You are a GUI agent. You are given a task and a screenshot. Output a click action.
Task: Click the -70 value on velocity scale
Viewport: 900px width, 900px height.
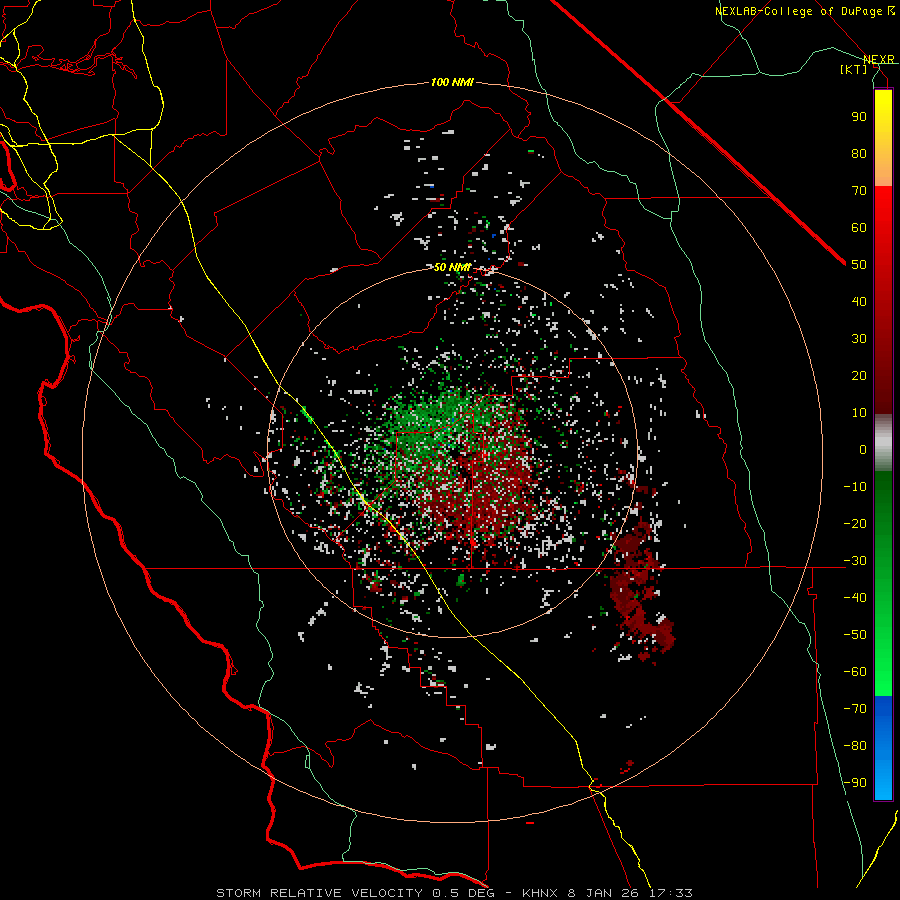(855, 709)
